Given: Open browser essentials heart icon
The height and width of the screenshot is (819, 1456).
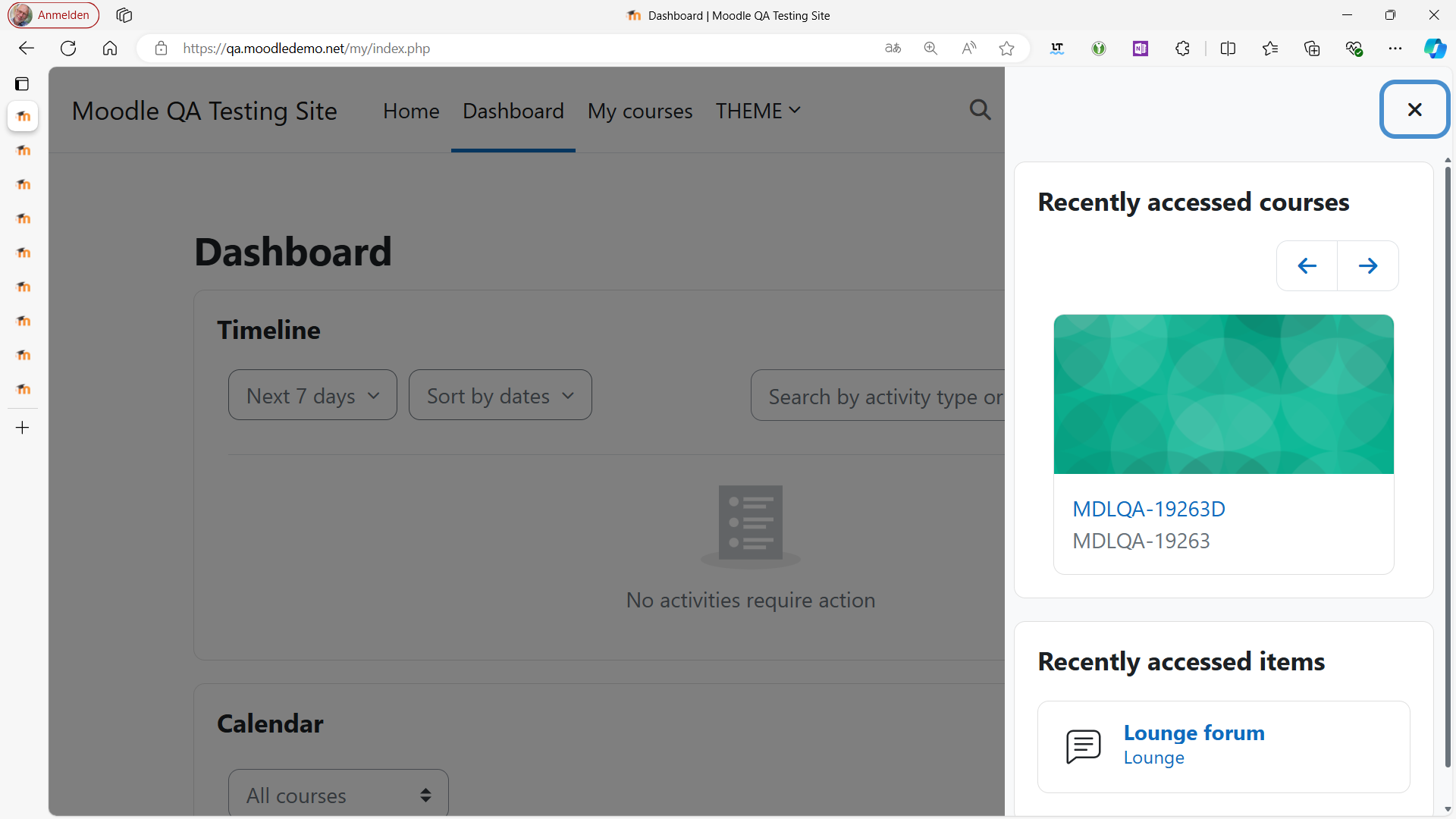Looking at the screenshot, I should tap(1354, 49).
